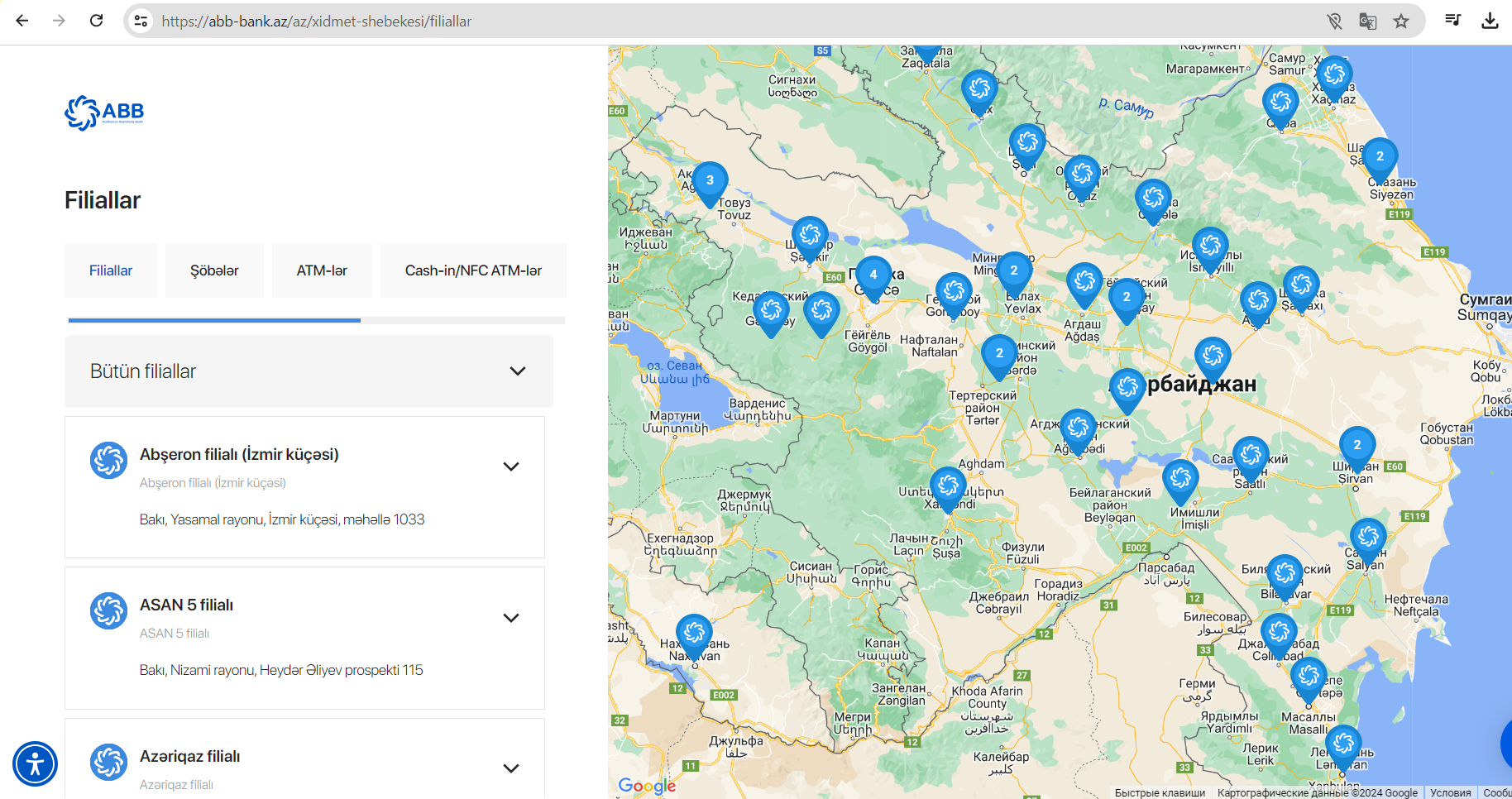Click the ABB logo
The image size is (1512, 799).
click(104, 112)
